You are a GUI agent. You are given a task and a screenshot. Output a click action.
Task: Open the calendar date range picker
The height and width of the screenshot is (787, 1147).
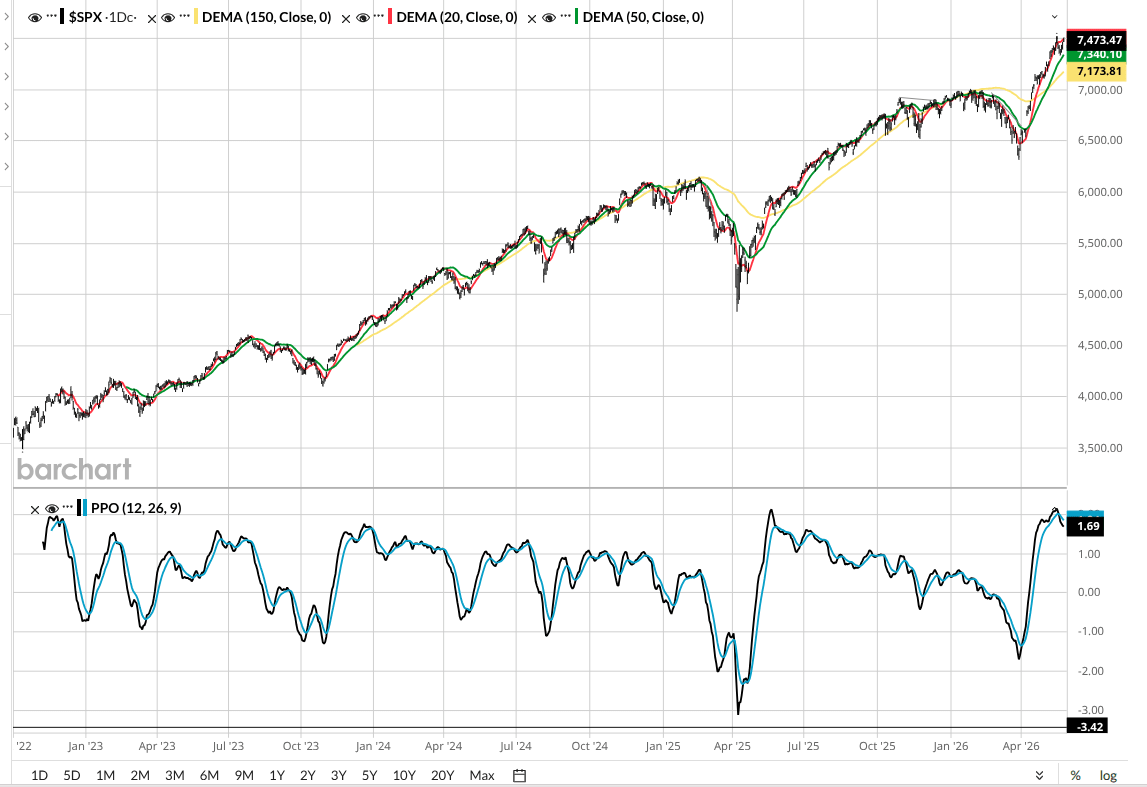click(x=519, y=775)
